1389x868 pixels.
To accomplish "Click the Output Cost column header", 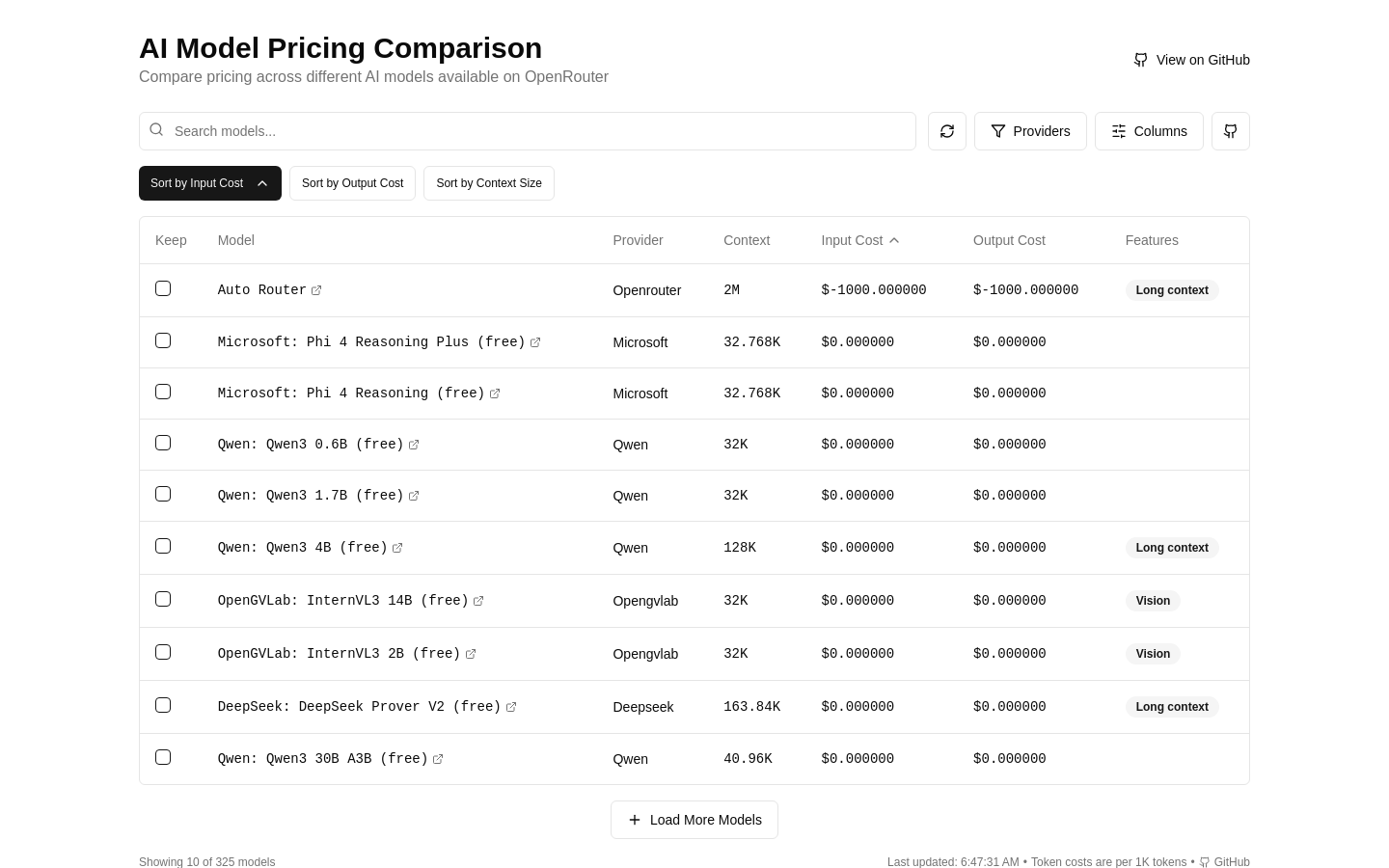I will coord(1009,240).
